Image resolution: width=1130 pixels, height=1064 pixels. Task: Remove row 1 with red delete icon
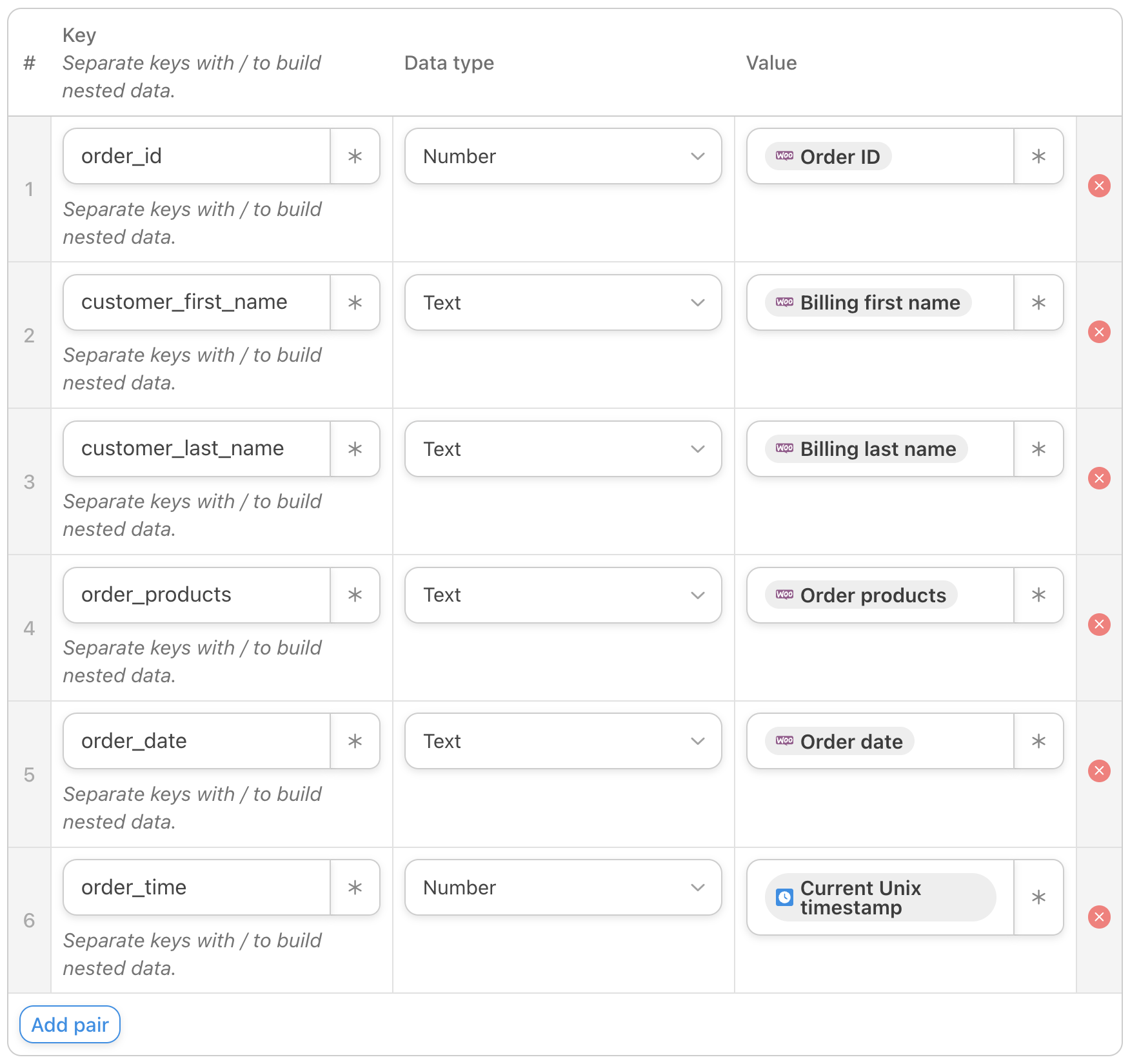(1099, 186)
